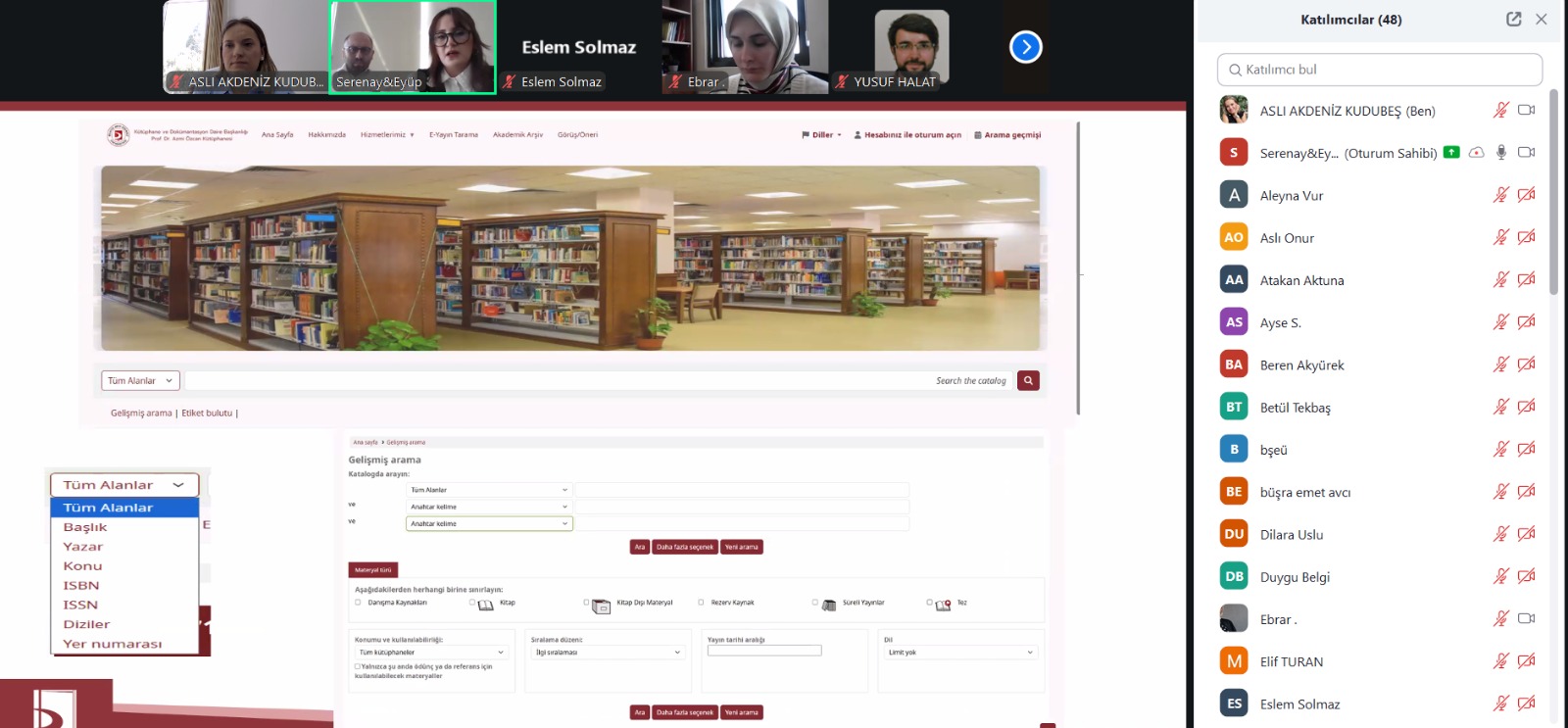Viewport: 1568px width, 728px height.
Task: Click the camera icon in Serenay&Eyüp's participant row
Action: tap(1526, 153)
